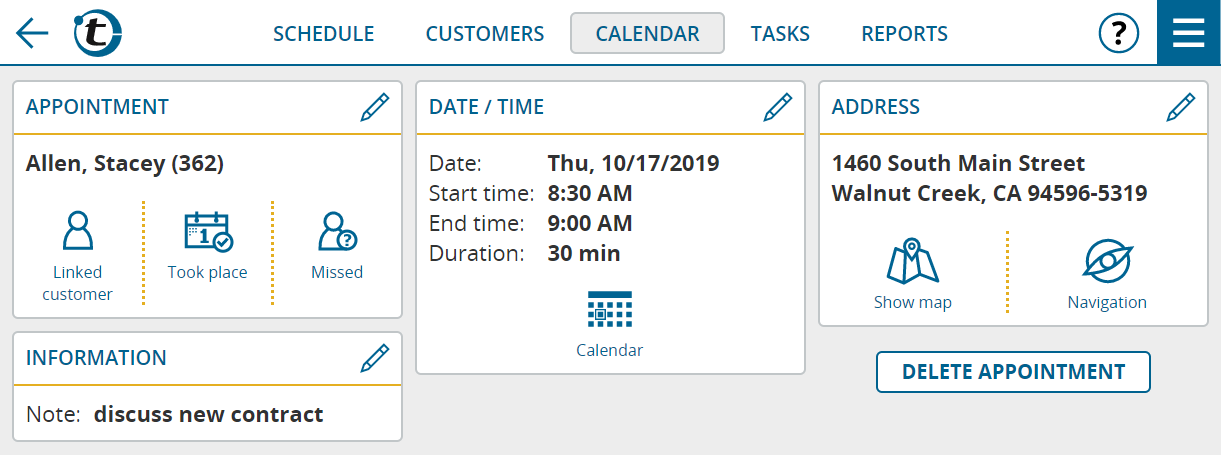The height and width of the screenshot is (455, 1221).
Task: Click the app logo icon
Action: click(x=98, y=33)
